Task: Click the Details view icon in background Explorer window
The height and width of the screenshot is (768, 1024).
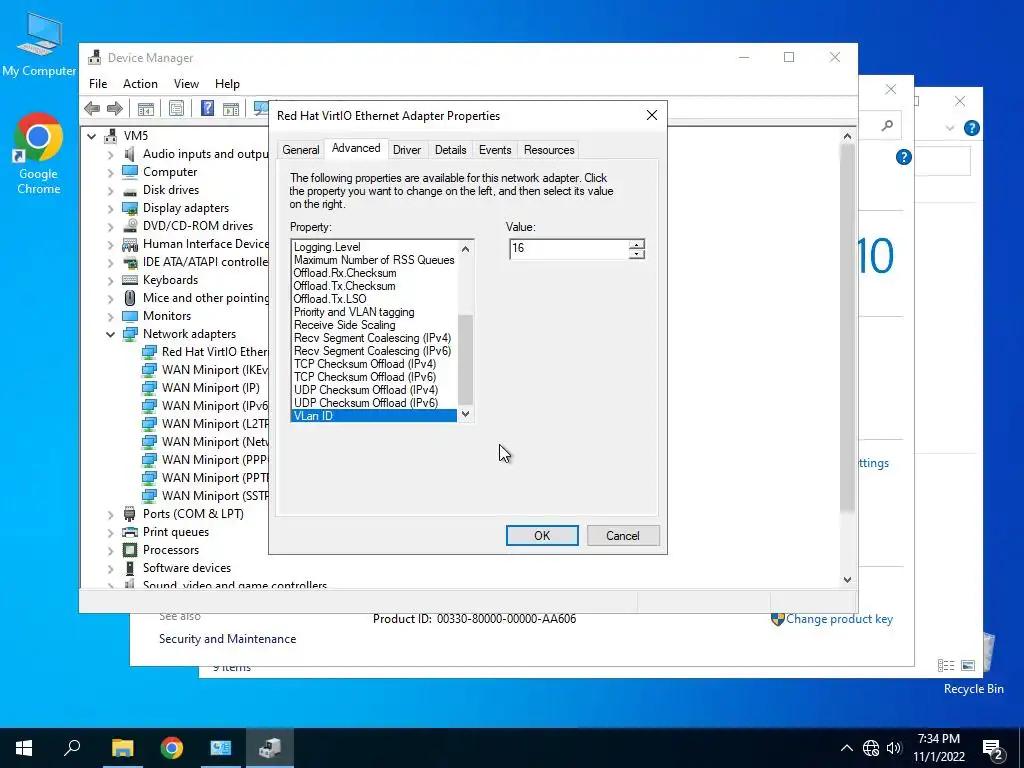Action: pos(946,665)
